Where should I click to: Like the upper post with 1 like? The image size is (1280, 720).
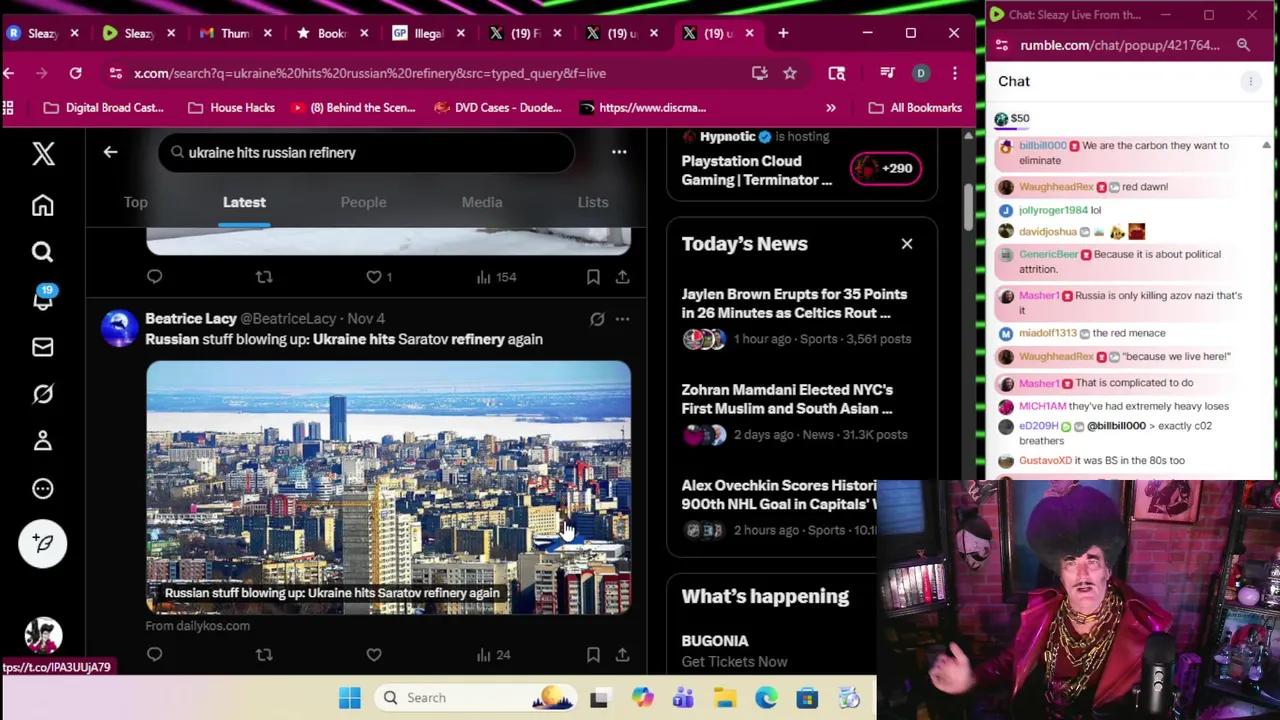click(374, 277)
